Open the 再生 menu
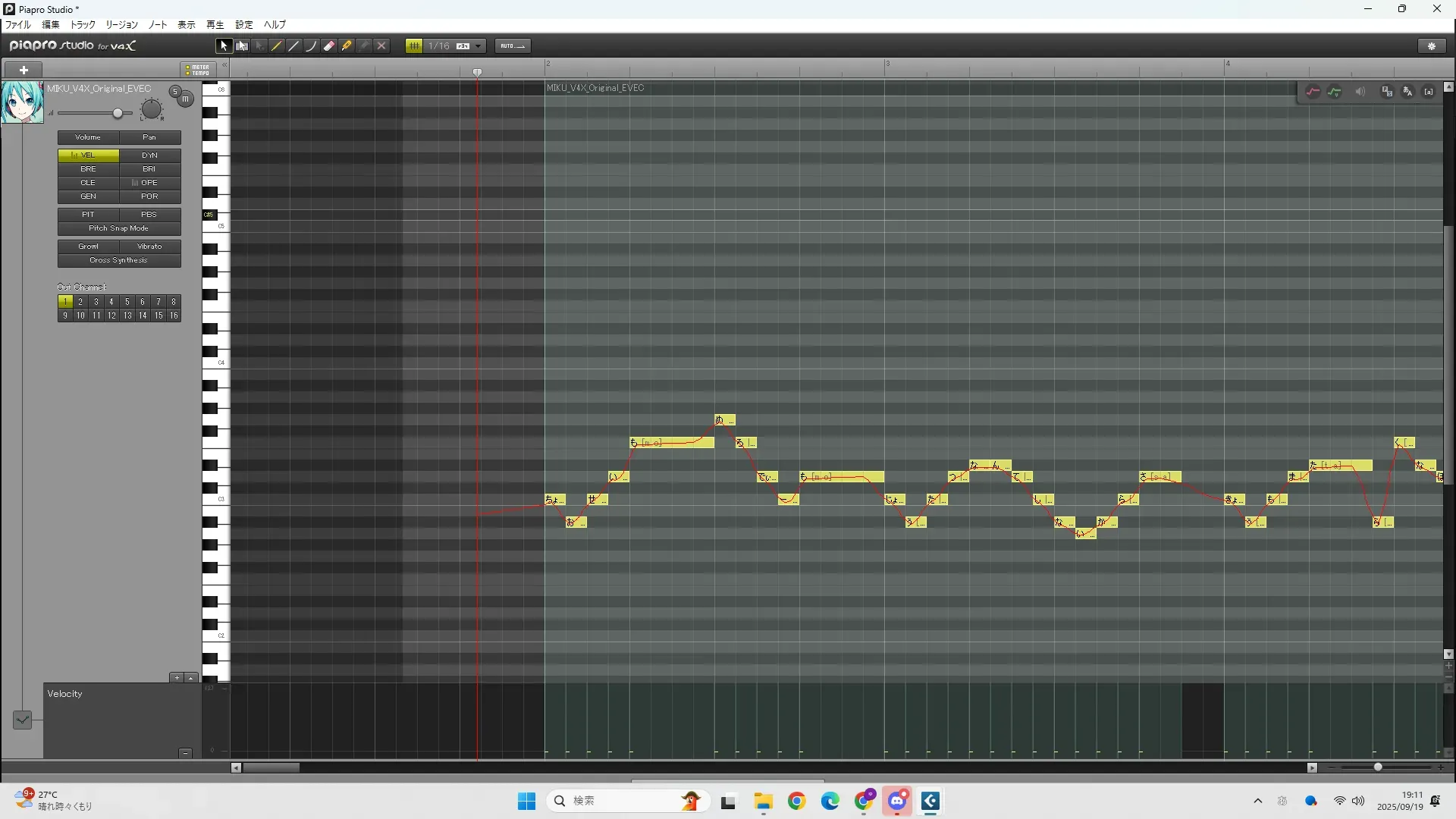This screenshot has height=819, width=1456. [x=215, y=25]
